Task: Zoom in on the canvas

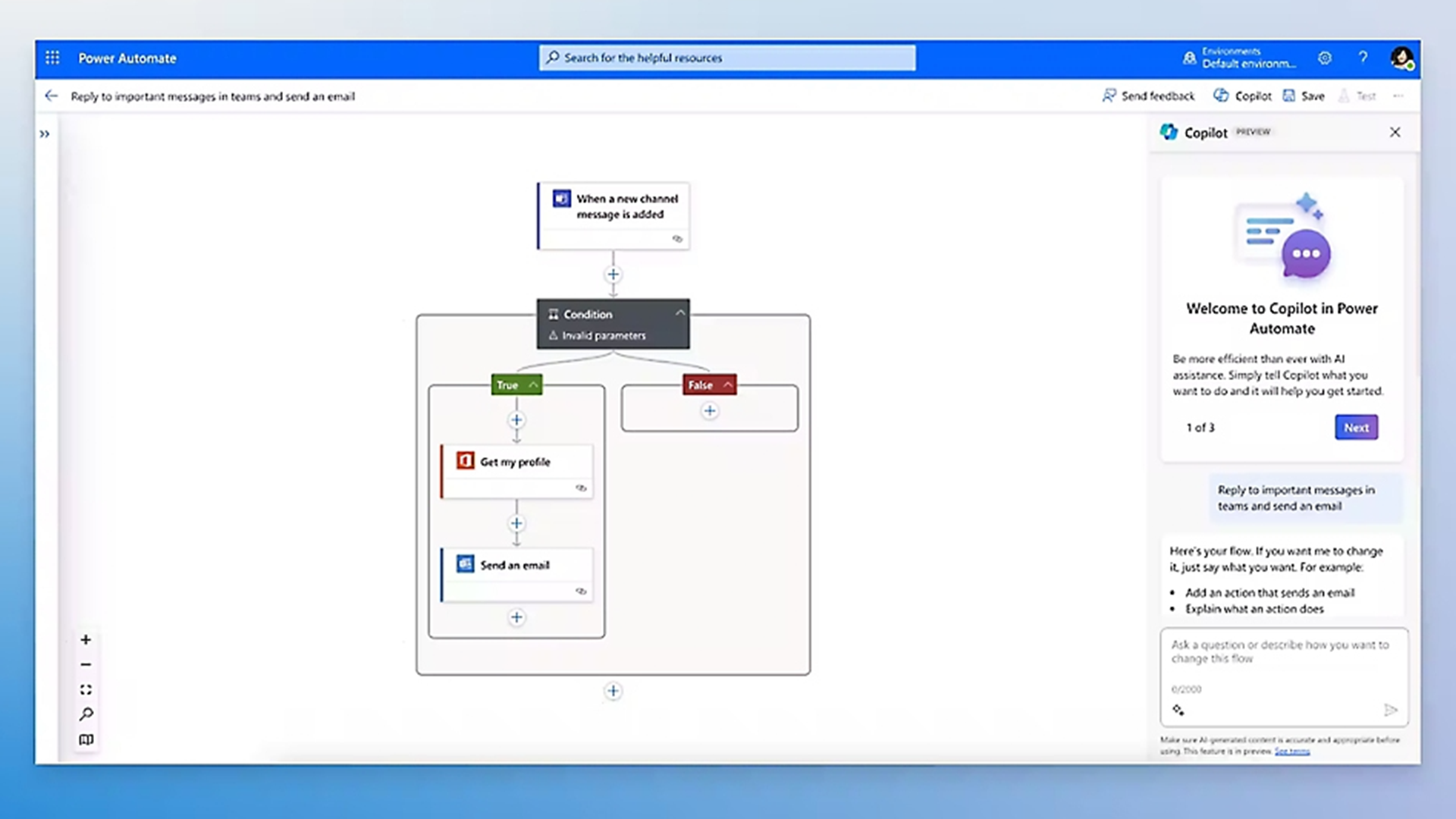Action: 86,639
